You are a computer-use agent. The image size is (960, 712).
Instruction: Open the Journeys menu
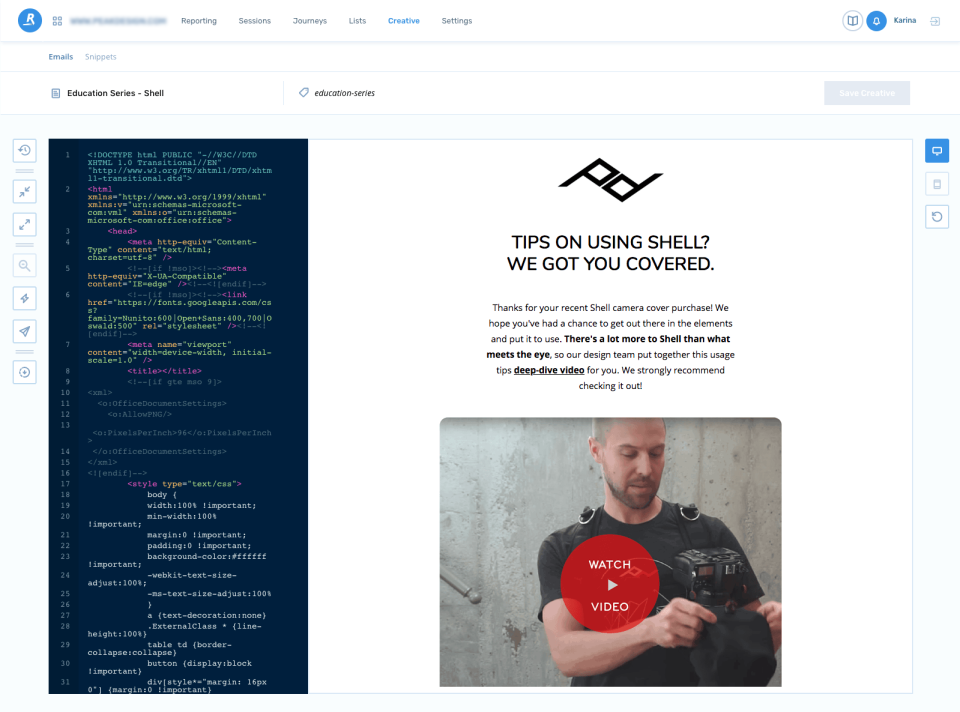pos(310,21)
